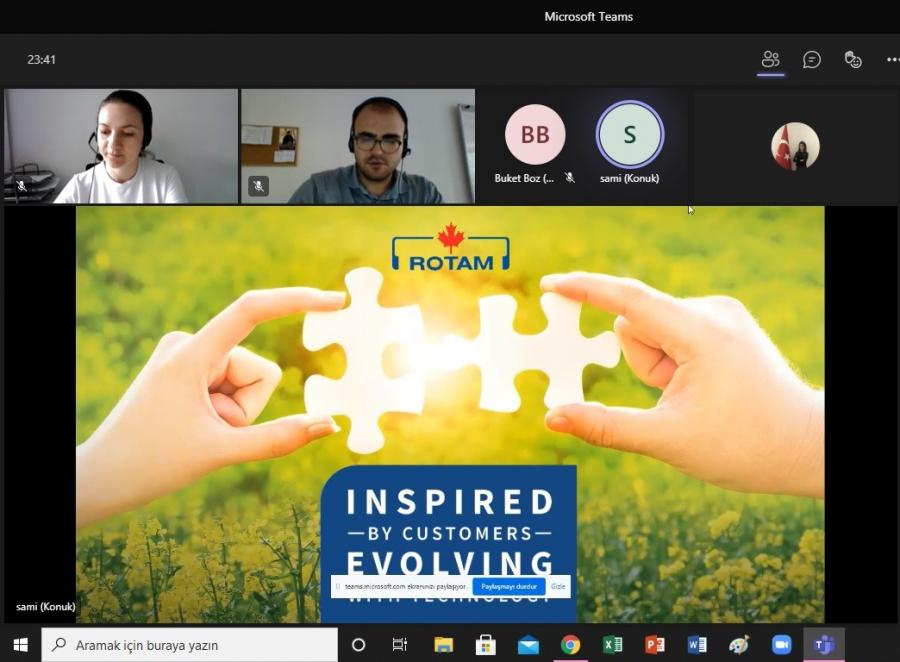Hide the sharing bar with Gizle
This screenshot has height=662, width=900.
coord(558,586)
